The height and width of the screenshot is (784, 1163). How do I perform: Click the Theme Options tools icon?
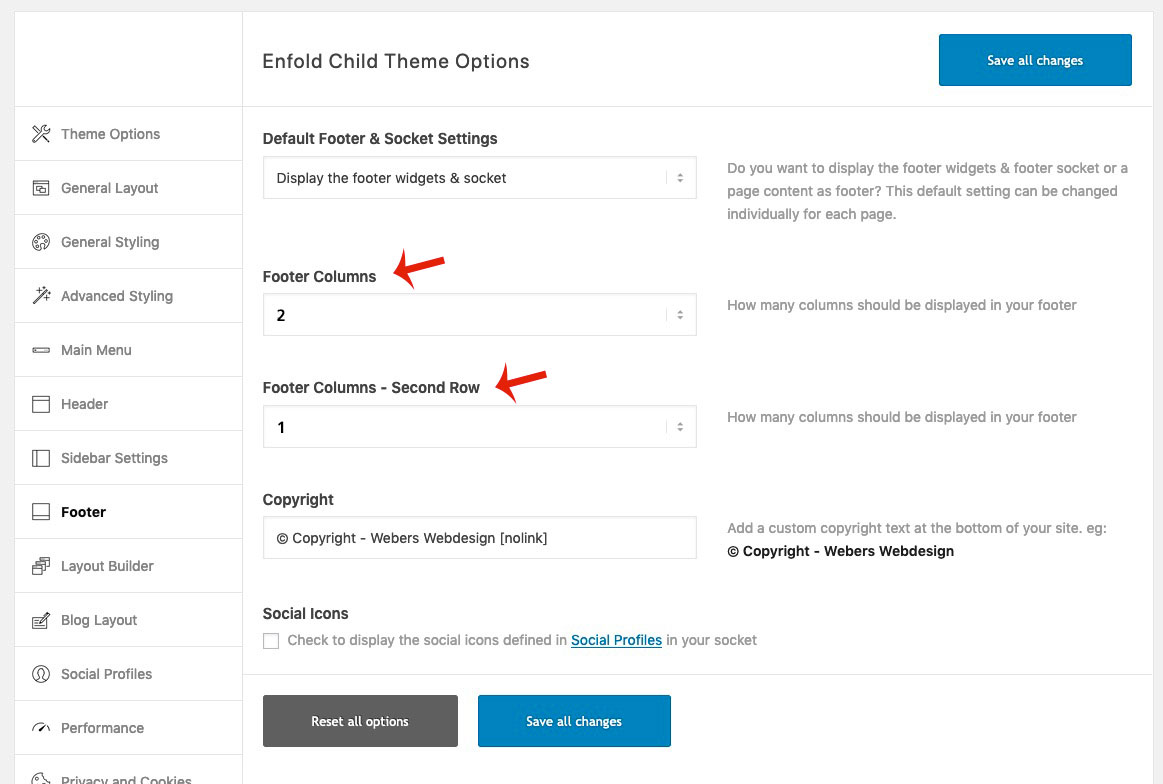[41, 134]
